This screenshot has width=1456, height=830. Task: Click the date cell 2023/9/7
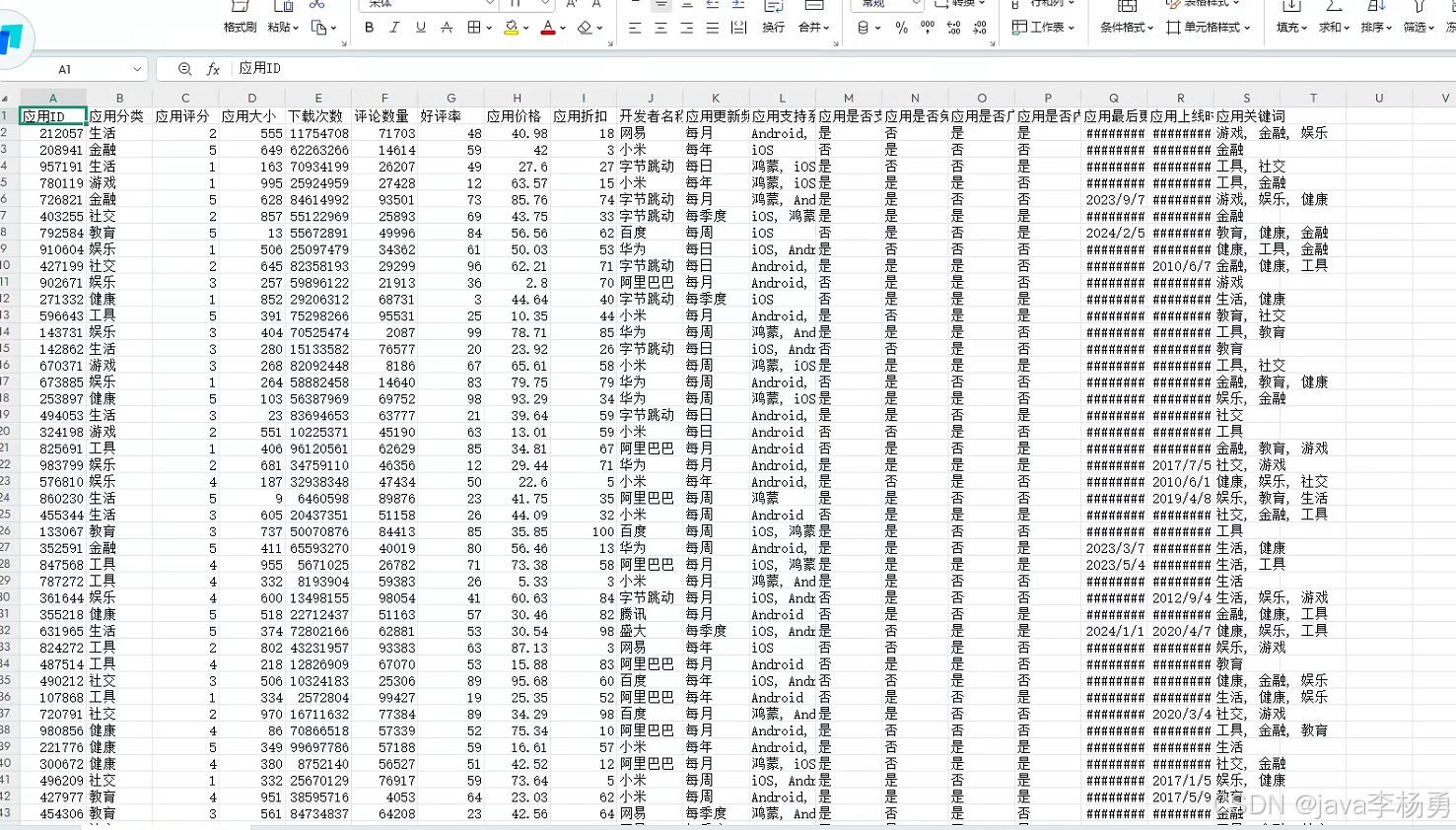tap(1115, 199)
